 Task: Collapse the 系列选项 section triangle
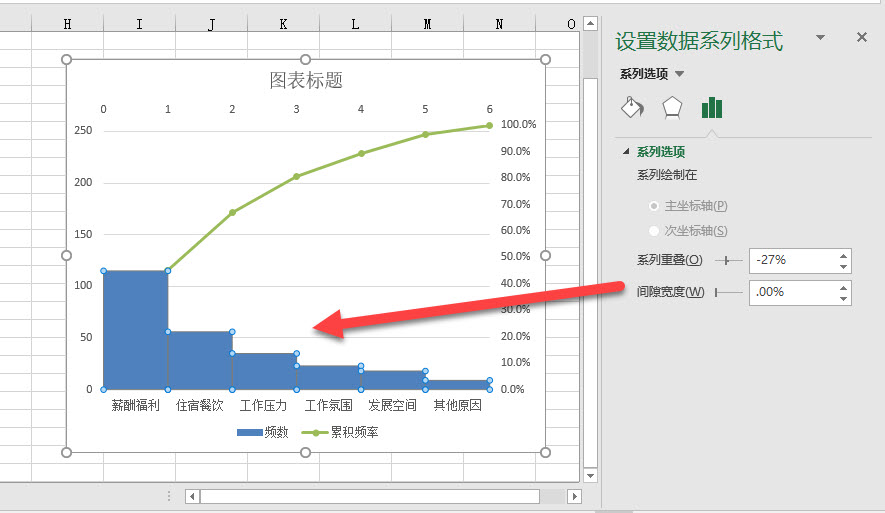[625, 151]
